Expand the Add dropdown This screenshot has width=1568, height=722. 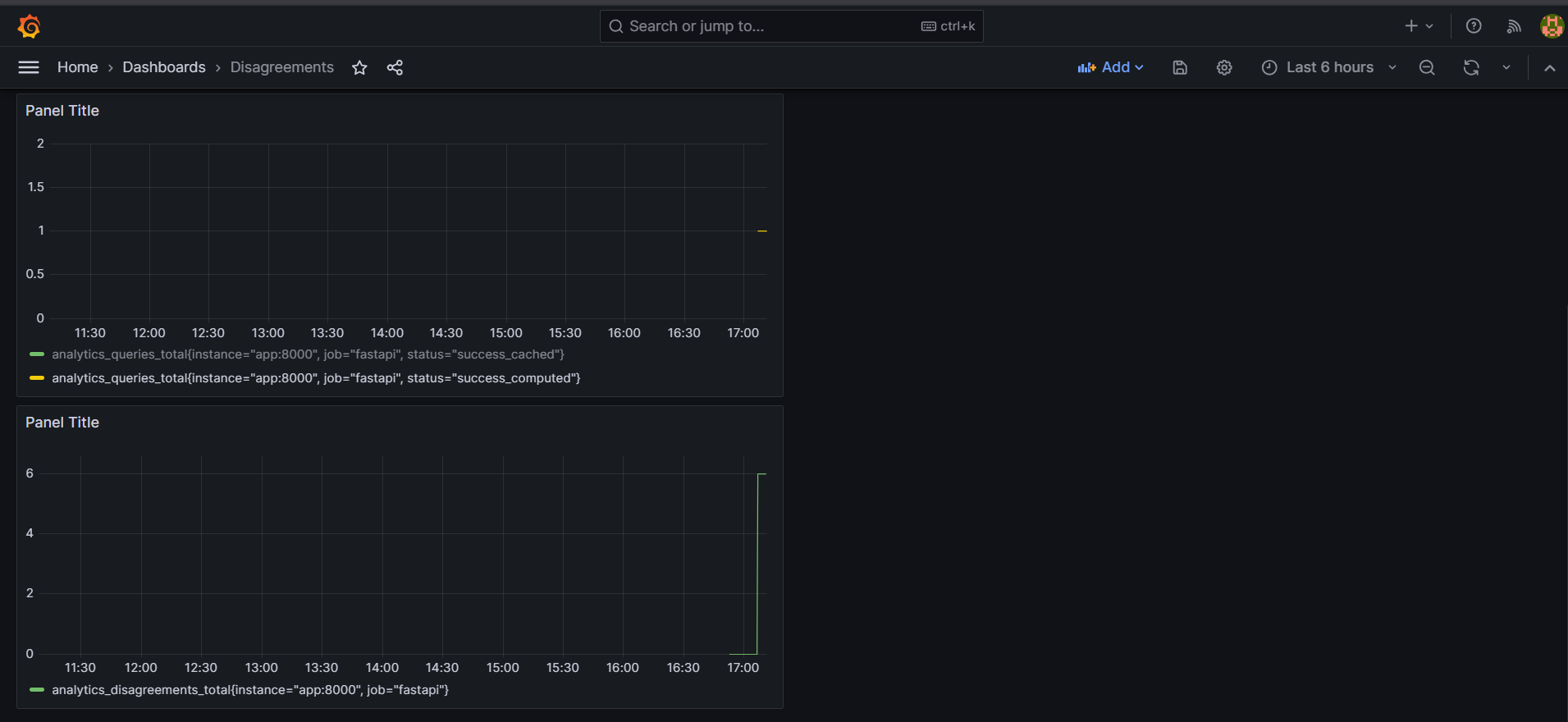tap(1110, 67)
